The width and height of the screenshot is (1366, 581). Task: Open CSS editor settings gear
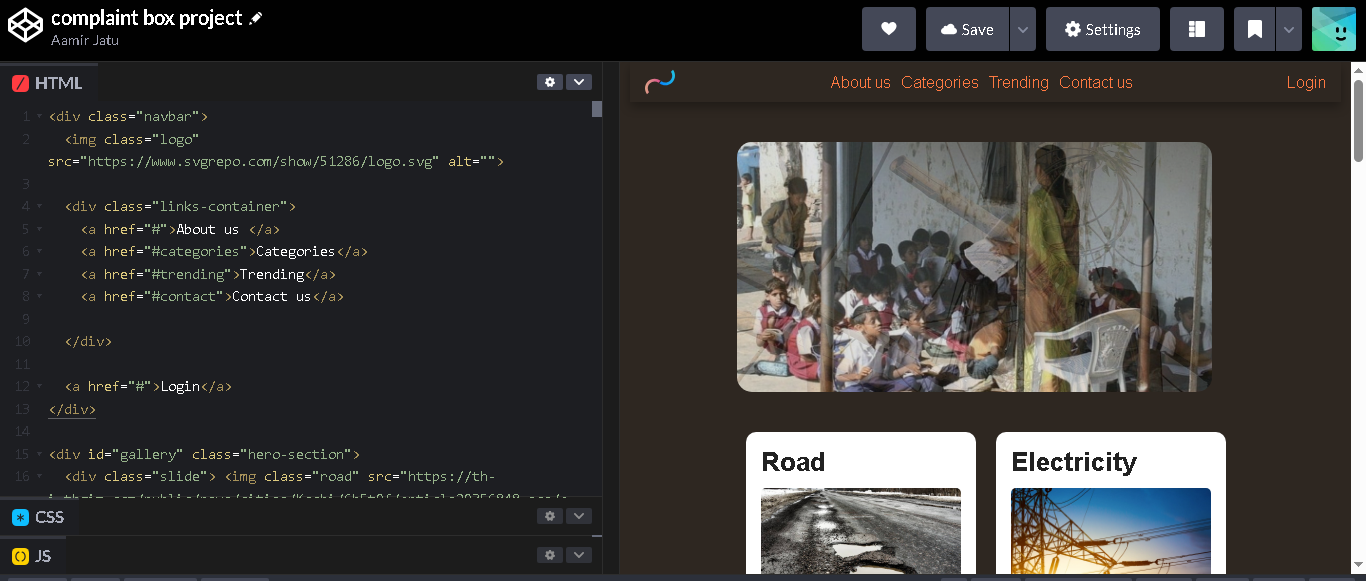[549, 516]
